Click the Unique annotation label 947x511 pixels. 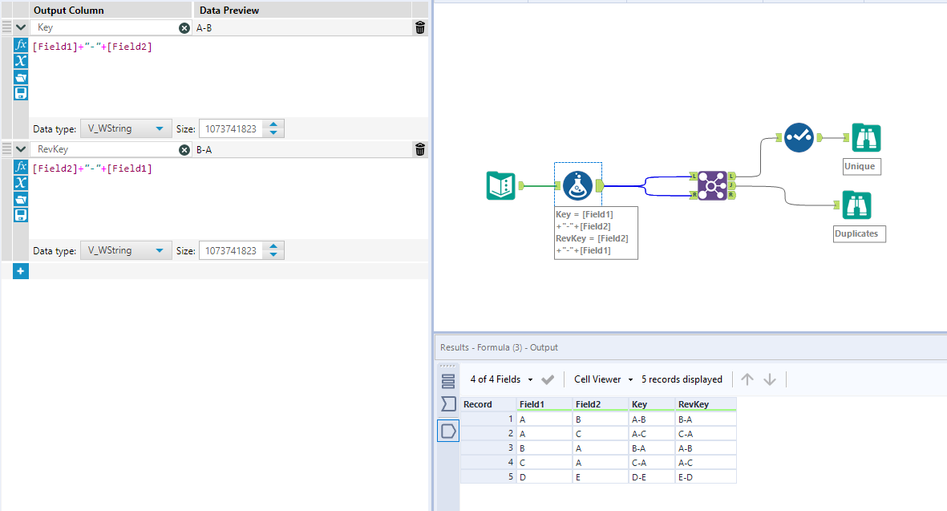pos(862,166)
